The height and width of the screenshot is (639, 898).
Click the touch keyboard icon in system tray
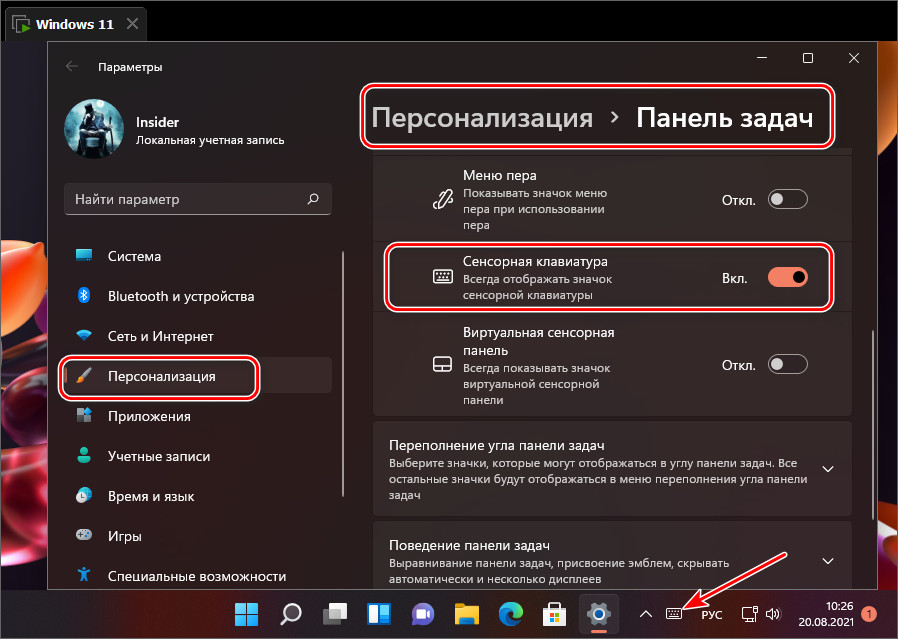tap(675, 614)
